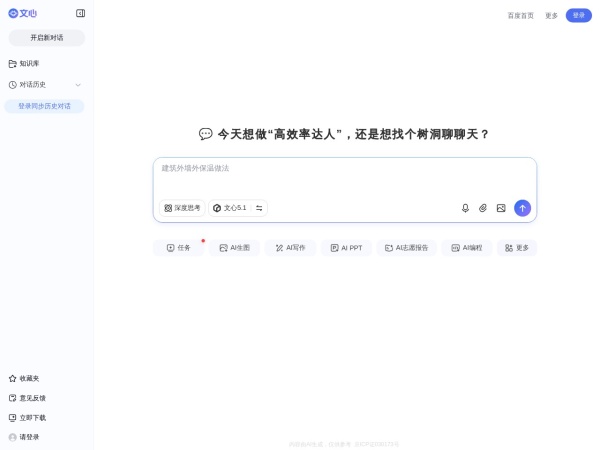The image size is (600, 450).
Task: Click the send arrow button
Action: pos(522,208)
